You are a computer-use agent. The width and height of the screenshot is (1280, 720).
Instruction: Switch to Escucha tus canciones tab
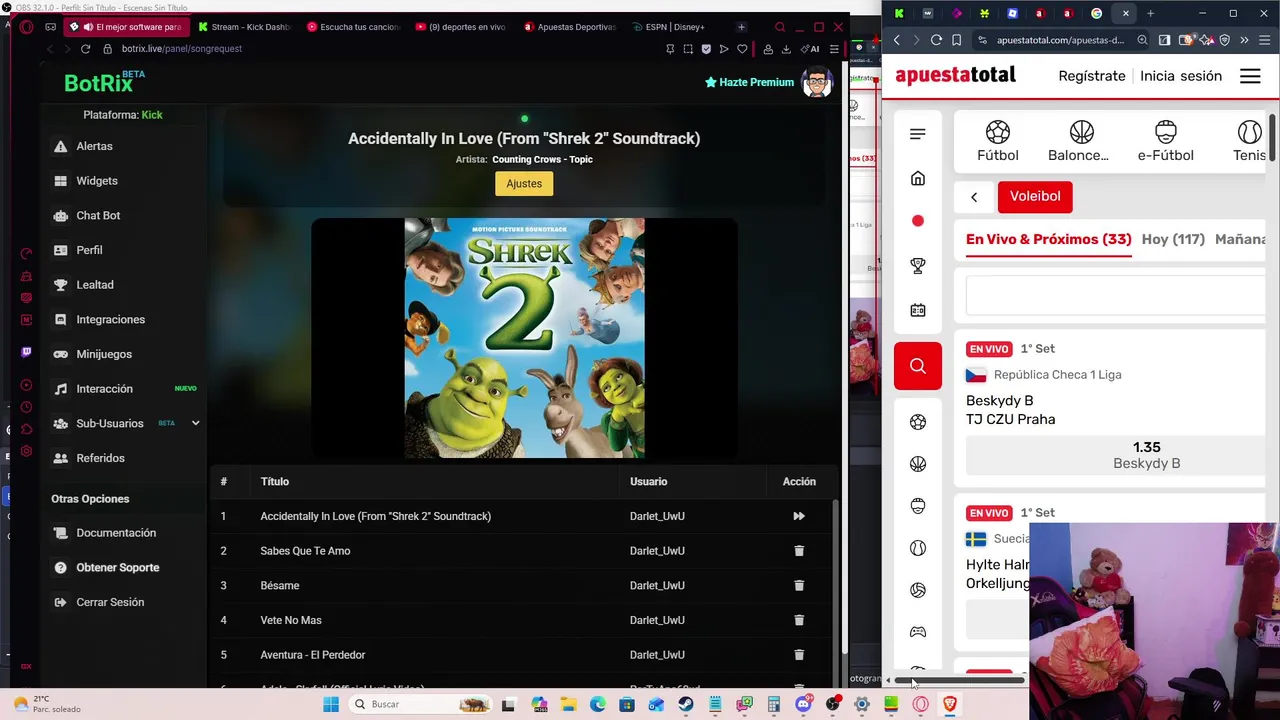[354, 27]
